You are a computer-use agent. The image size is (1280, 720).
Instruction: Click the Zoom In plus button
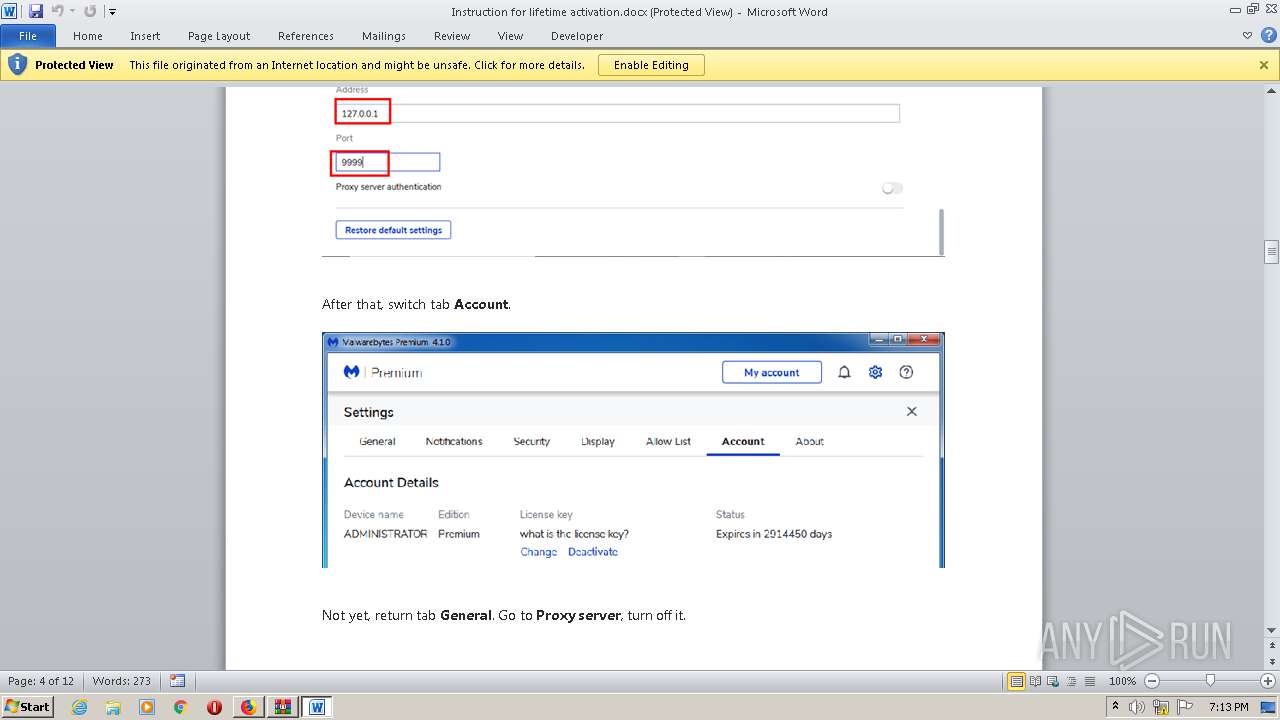click(x=1267, y=681)
